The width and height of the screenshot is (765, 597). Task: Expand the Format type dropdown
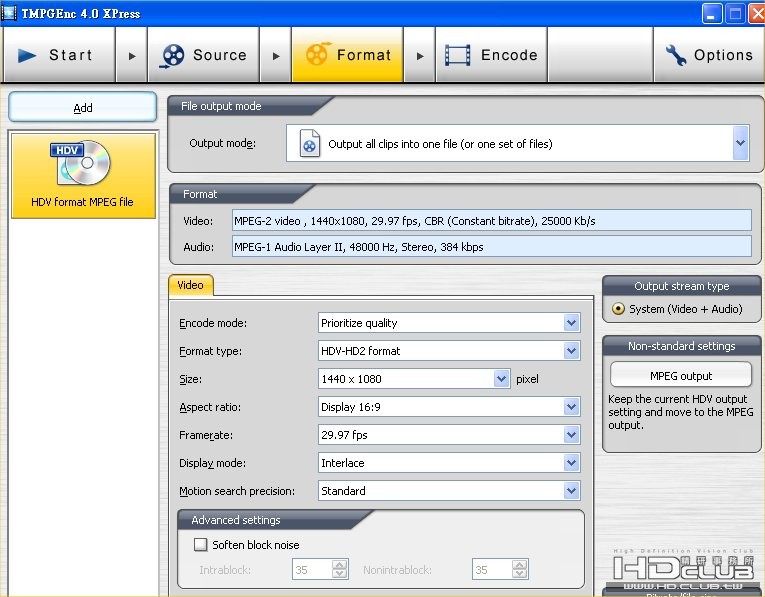click(571, 351)
